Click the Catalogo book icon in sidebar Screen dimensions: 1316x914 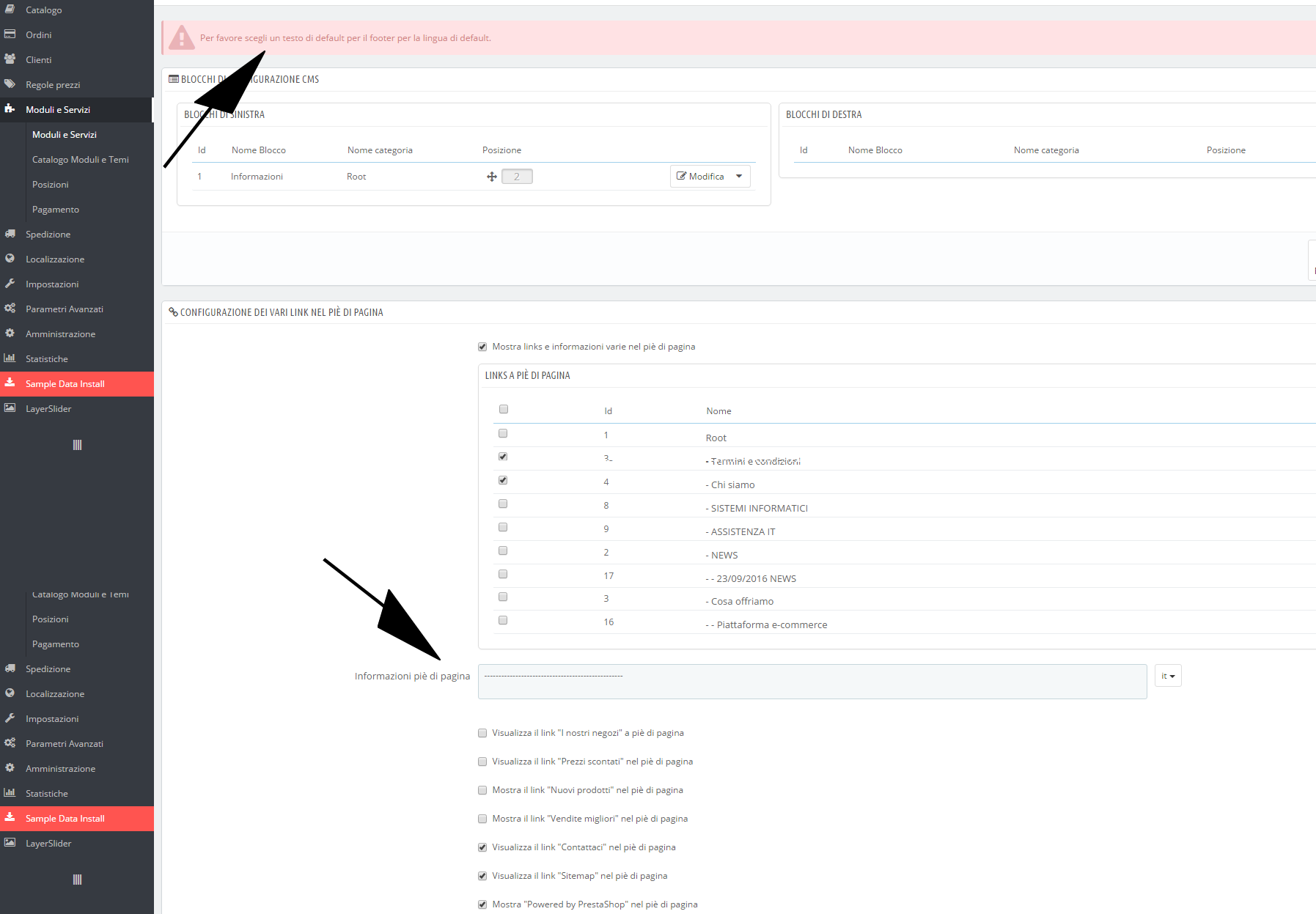[x=10, y=10]
